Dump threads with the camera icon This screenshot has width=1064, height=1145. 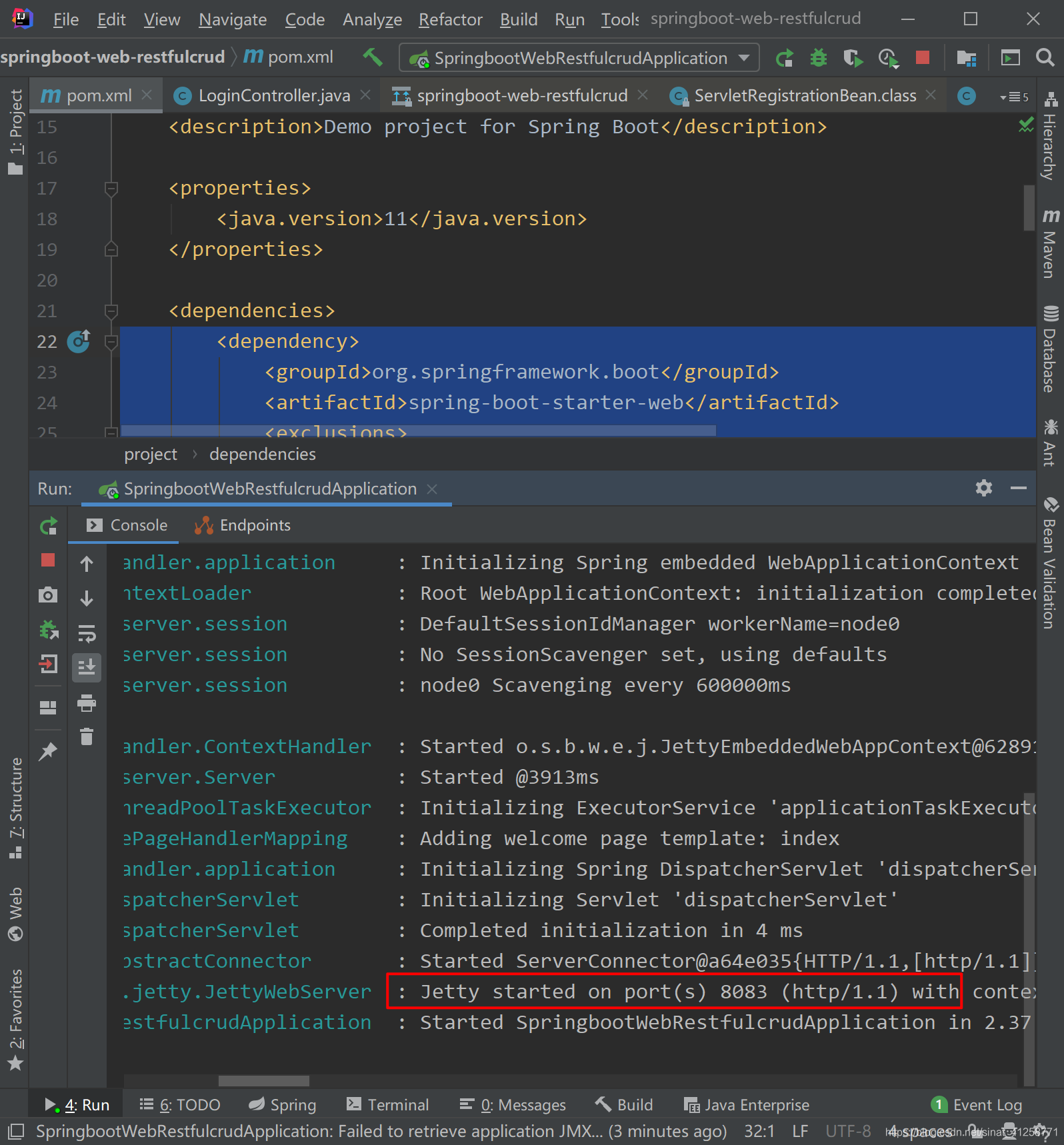48,594
